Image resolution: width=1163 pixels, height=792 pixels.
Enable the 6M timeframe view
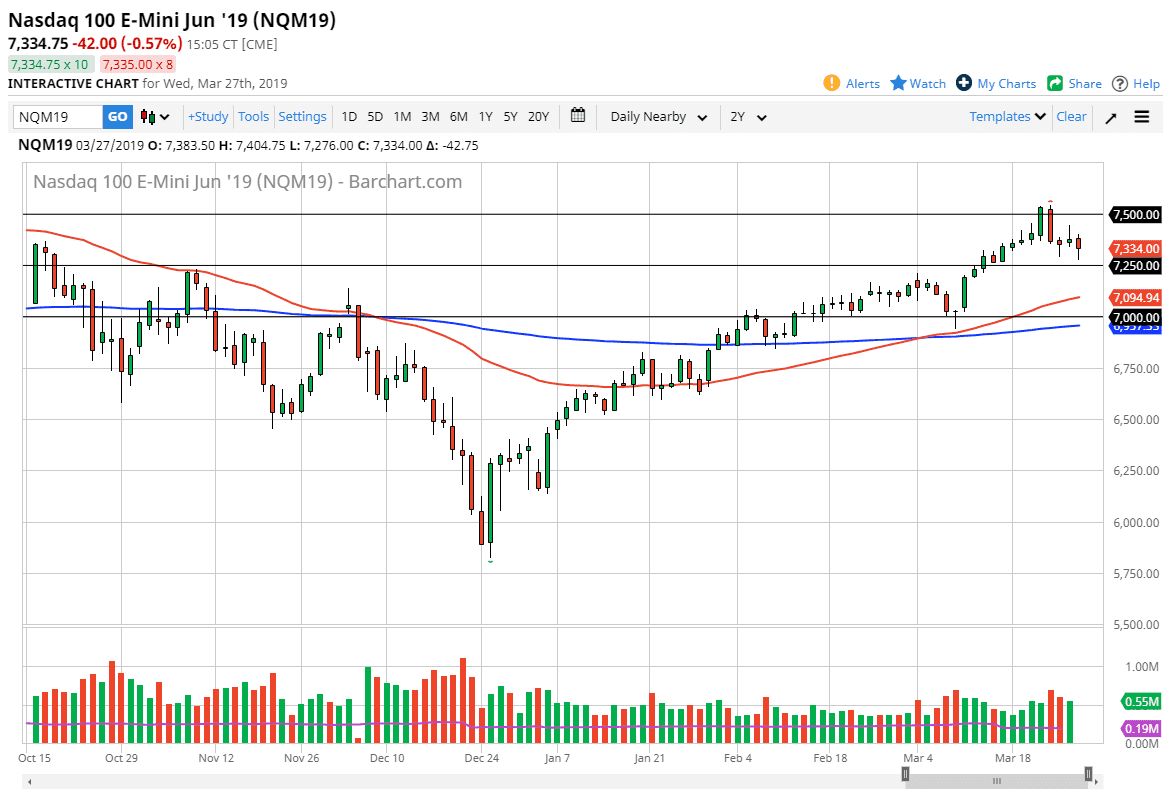click(x=458, y=117)
